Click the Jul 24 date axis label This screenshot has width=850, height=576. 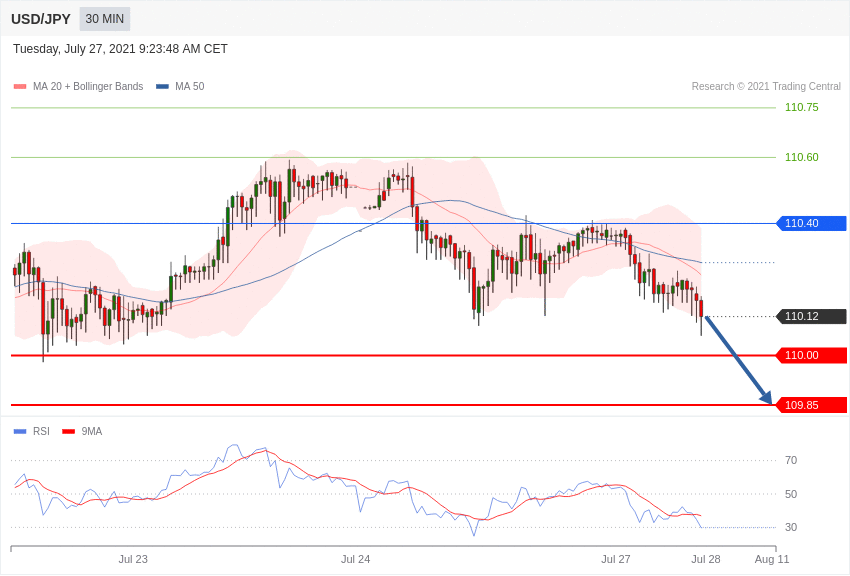tap(356, 559)
